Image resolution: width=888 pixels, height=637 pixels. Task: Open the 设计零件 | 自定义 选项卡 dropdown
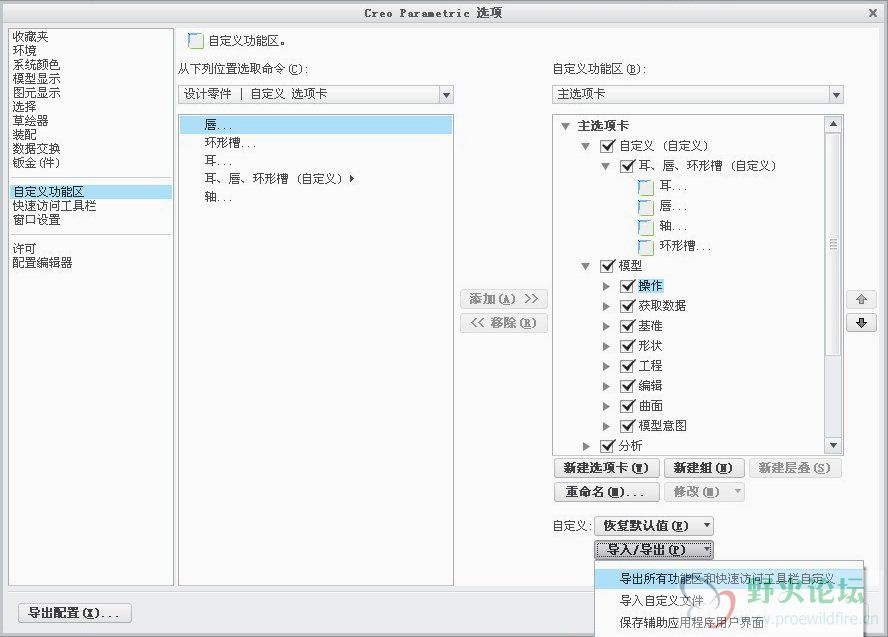pos(446,95)
